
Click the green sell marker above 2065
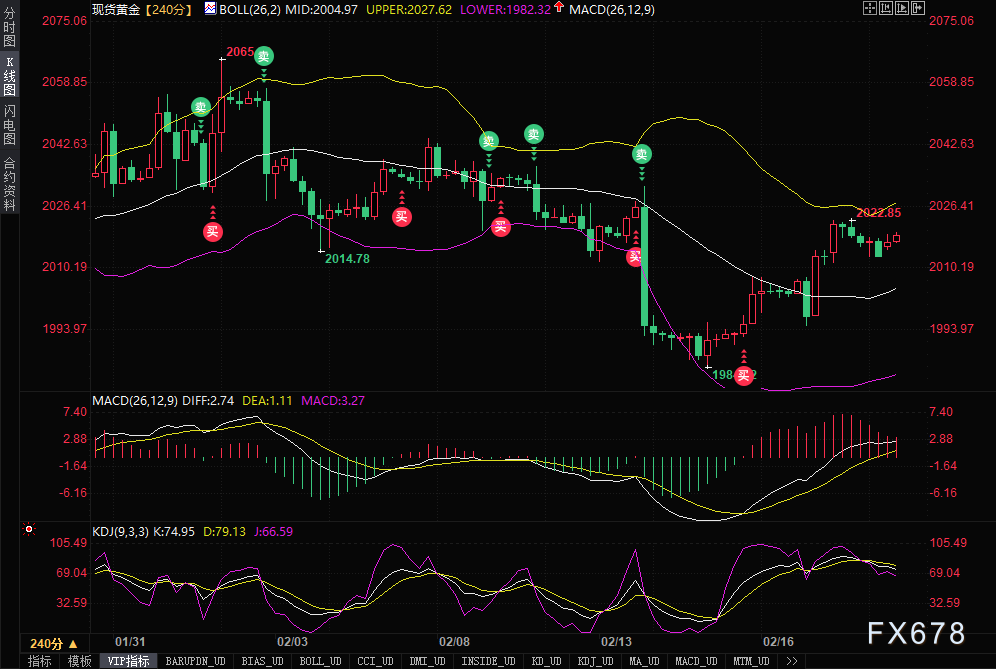point(263,56)
